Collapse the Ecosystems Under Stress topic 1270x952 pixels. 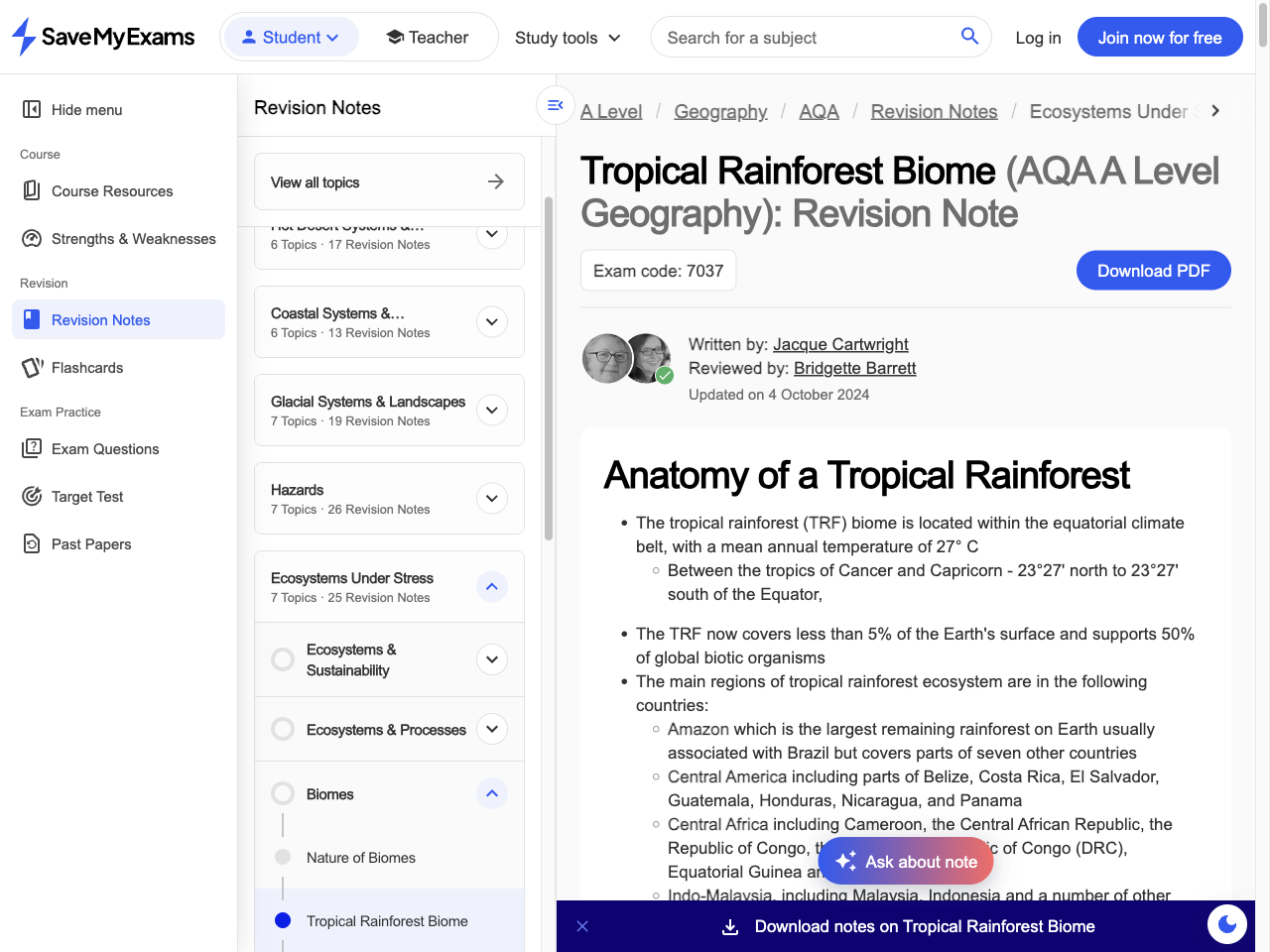[491, 586]
